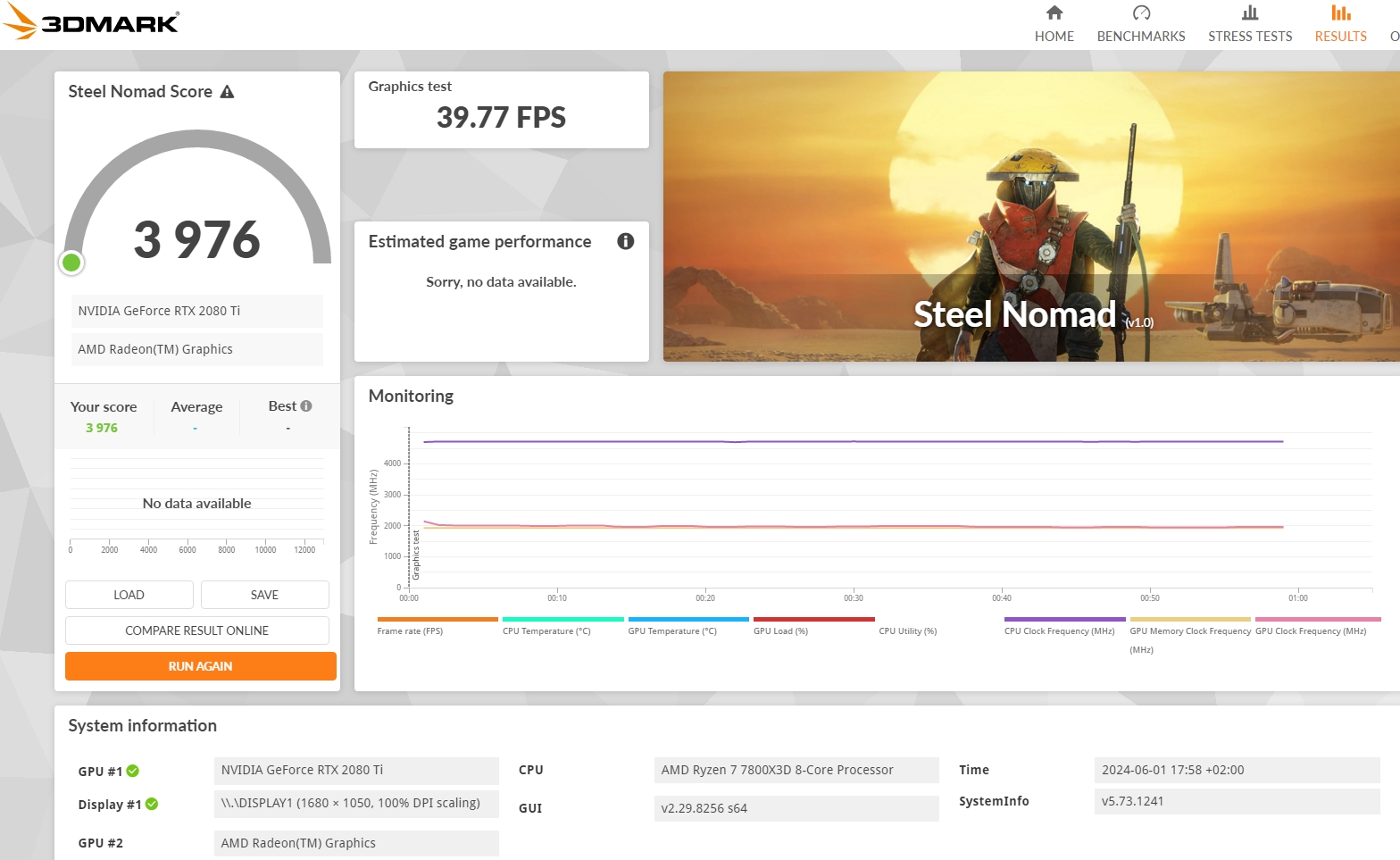Click the Time value 2024-06-01 17:58
This screenshot has width=1400, height=860.
[x=1237, y=770]
